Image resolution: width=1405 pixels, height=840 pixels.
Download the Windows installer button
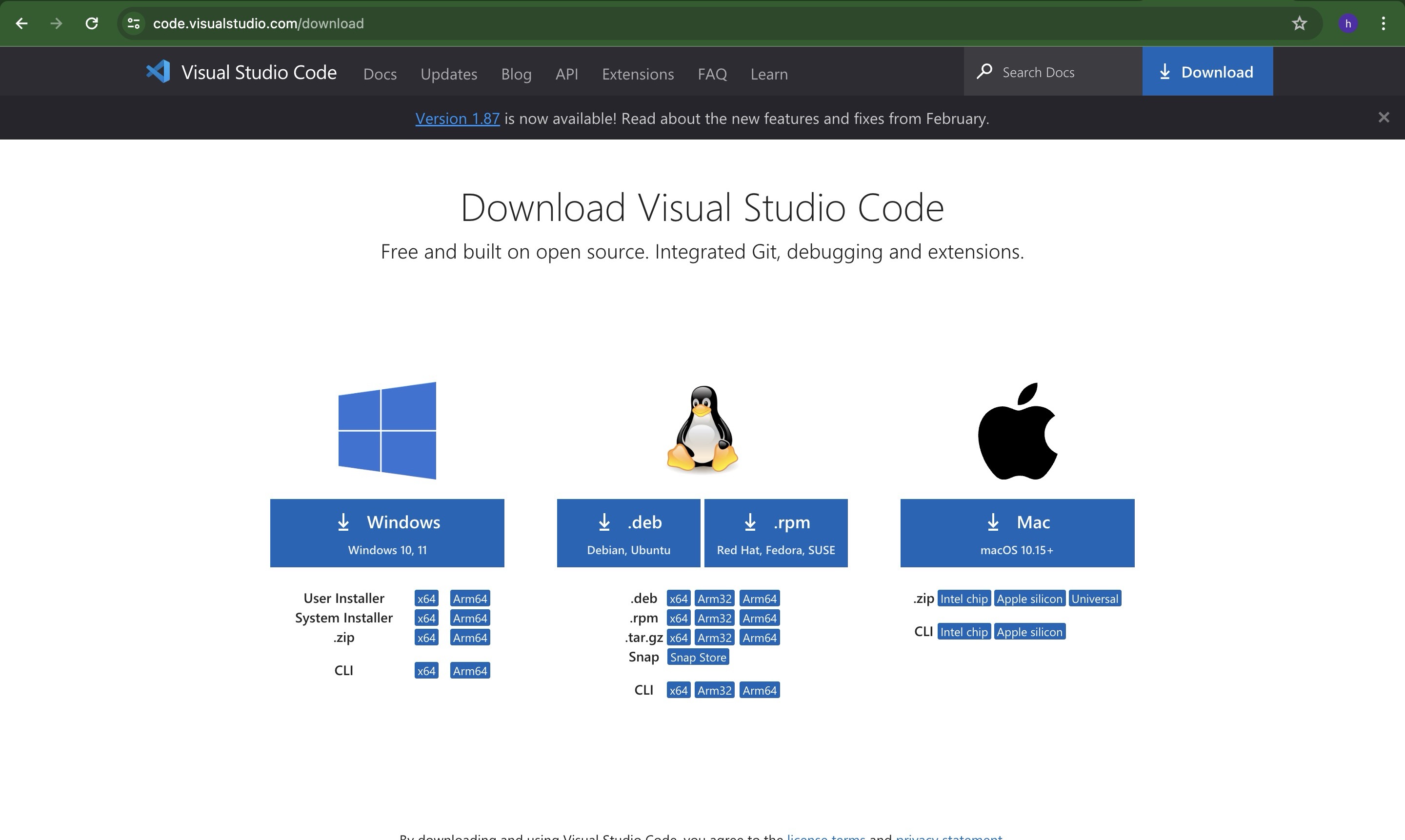coord(387,533)
